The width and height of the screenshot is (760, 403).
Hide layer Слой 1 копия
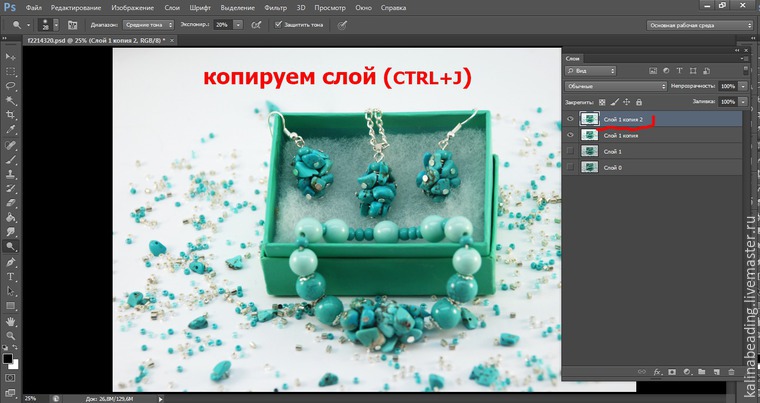[x=570, y=135]
